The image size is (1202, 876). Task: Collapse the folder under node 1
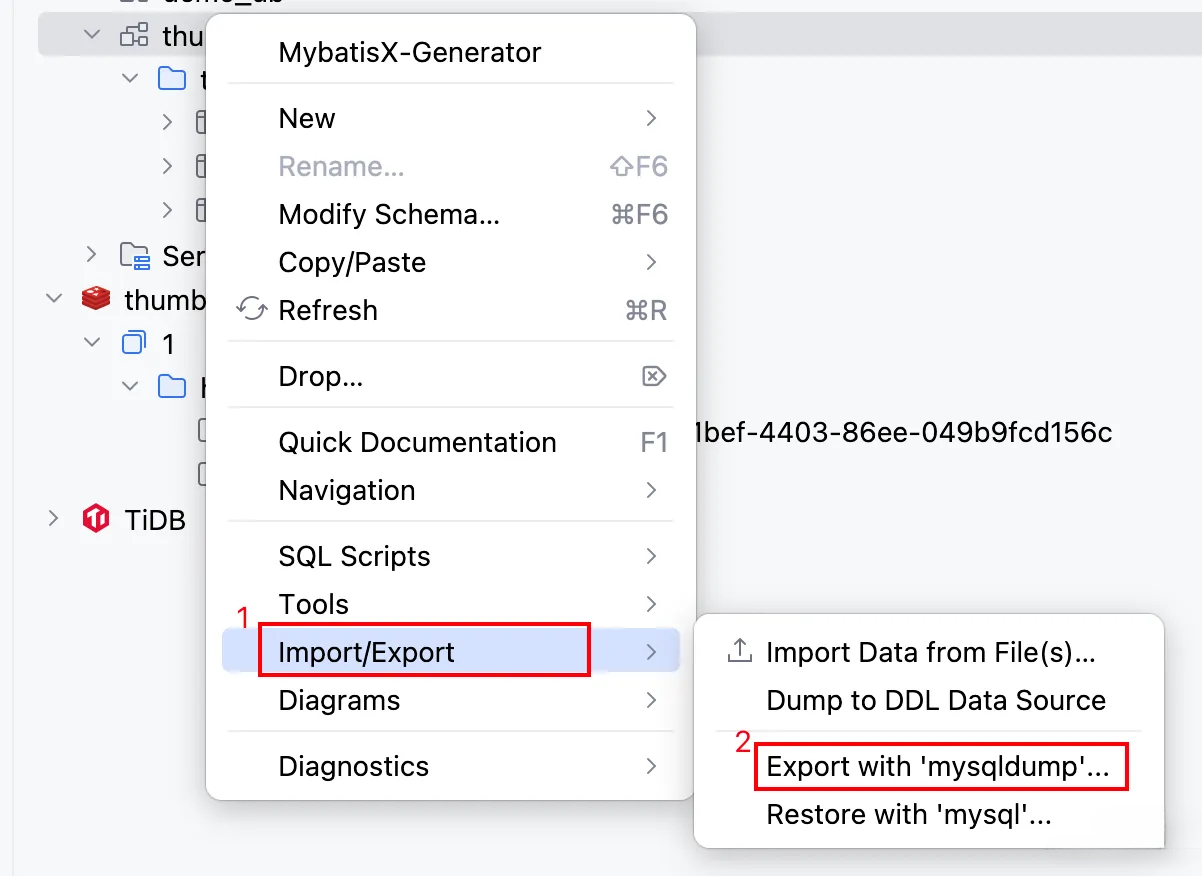[x=130, y=386]
